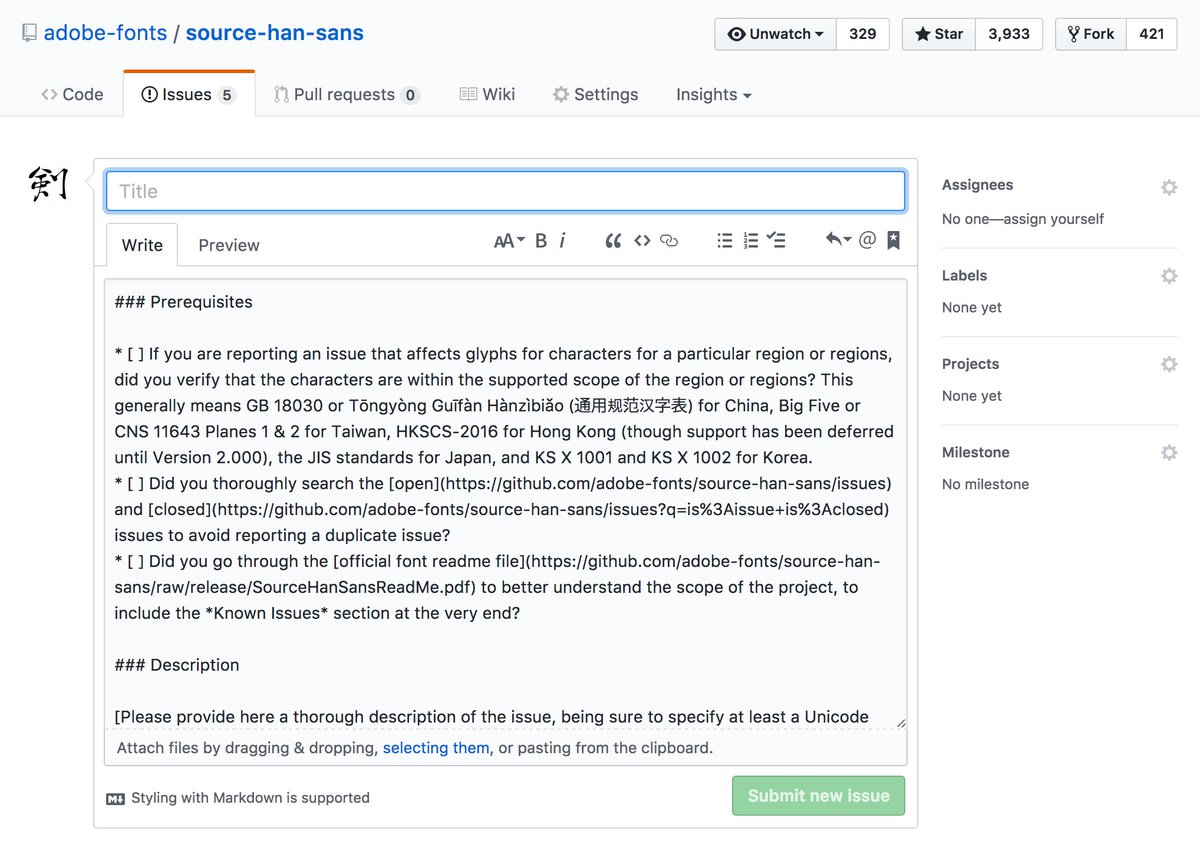The width and height of the screenshot is (1200, 844).
Task: Insert inline code formatting
Action: tap(641, 240)
